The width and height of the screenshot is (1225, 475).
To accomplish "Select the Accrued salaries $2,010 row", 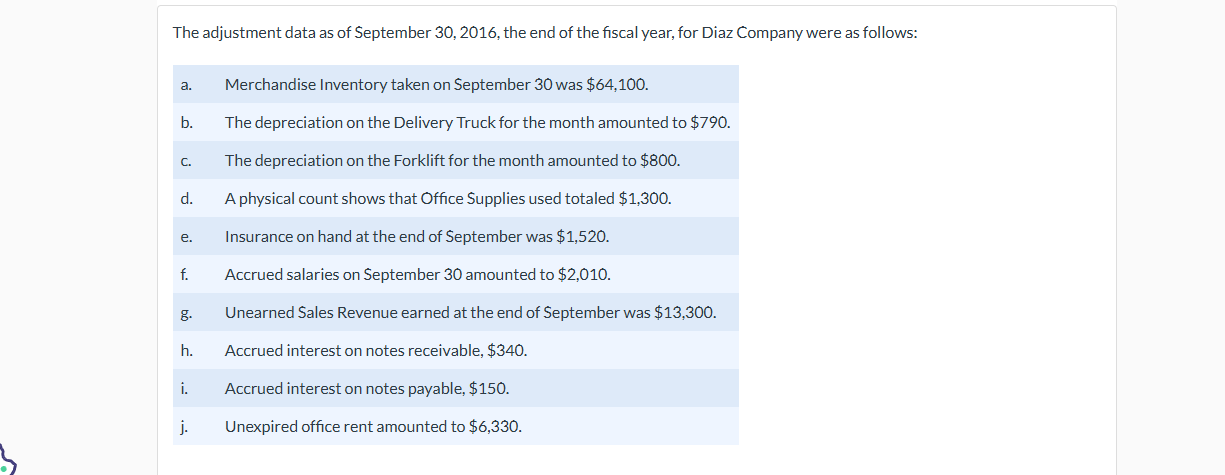I will (456, 274).
